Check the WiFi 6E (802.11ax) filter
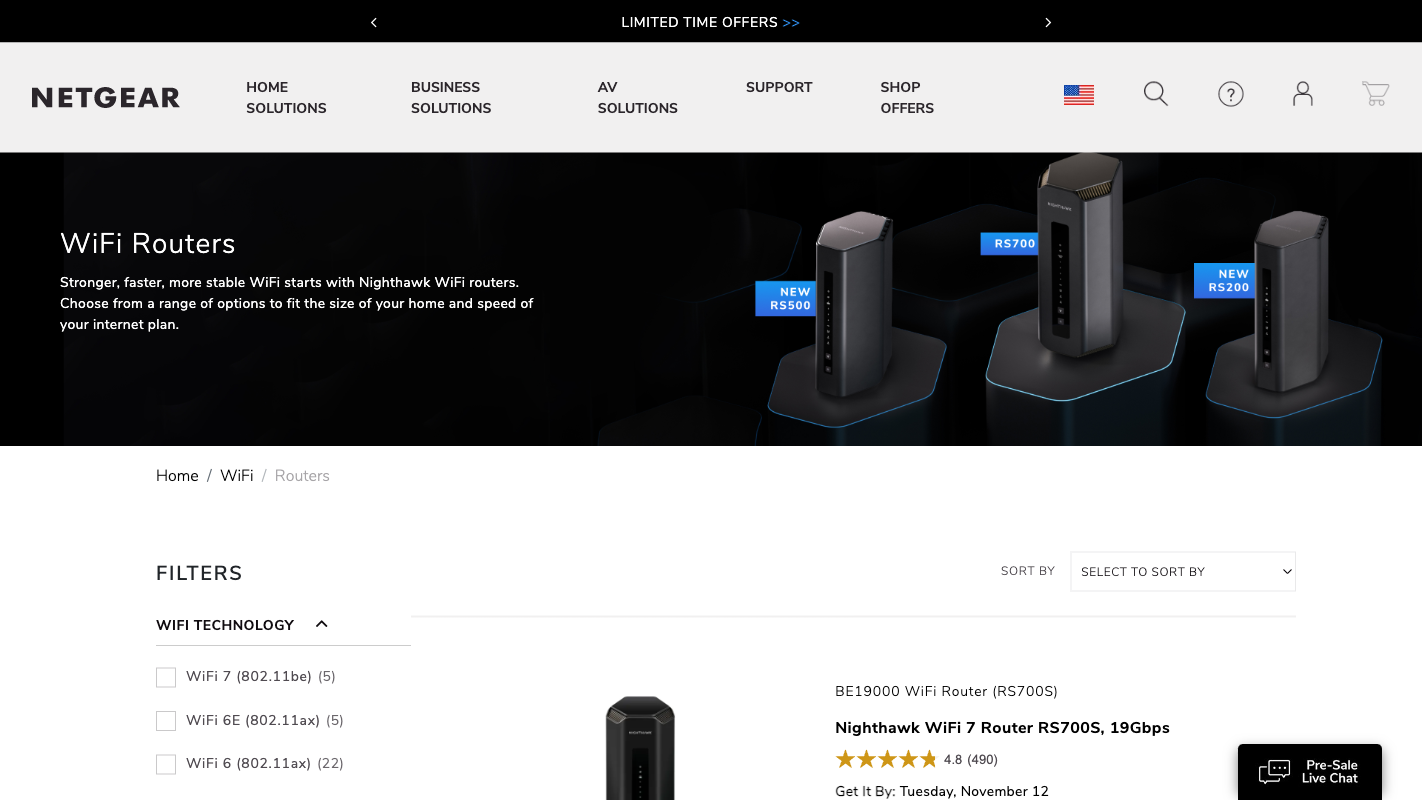 click(x=166, y=720)
